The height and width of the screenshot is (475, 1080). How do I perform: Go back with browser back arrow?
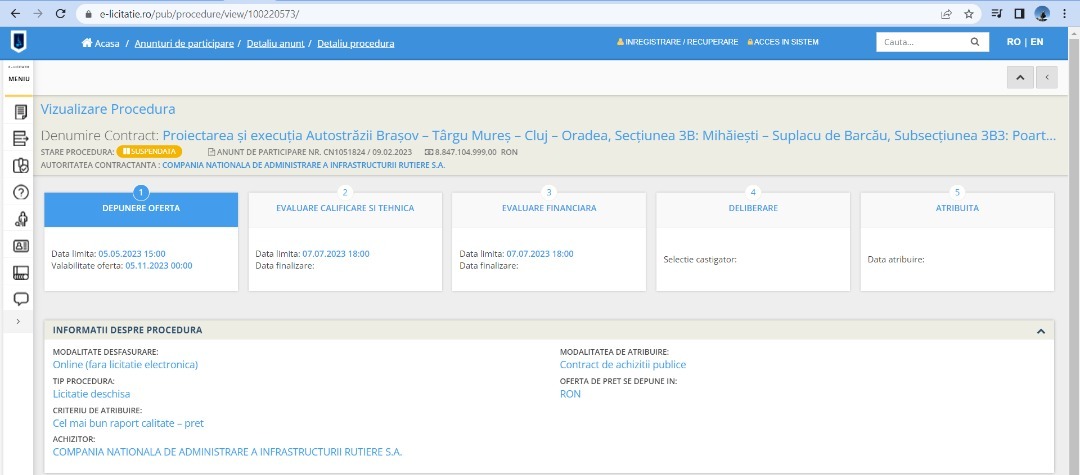click(x=15, y=14)
